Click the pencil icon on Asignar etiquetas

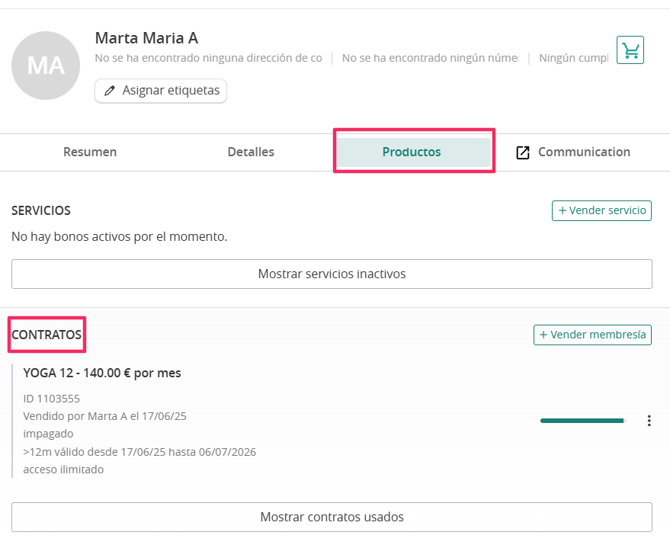110,91
